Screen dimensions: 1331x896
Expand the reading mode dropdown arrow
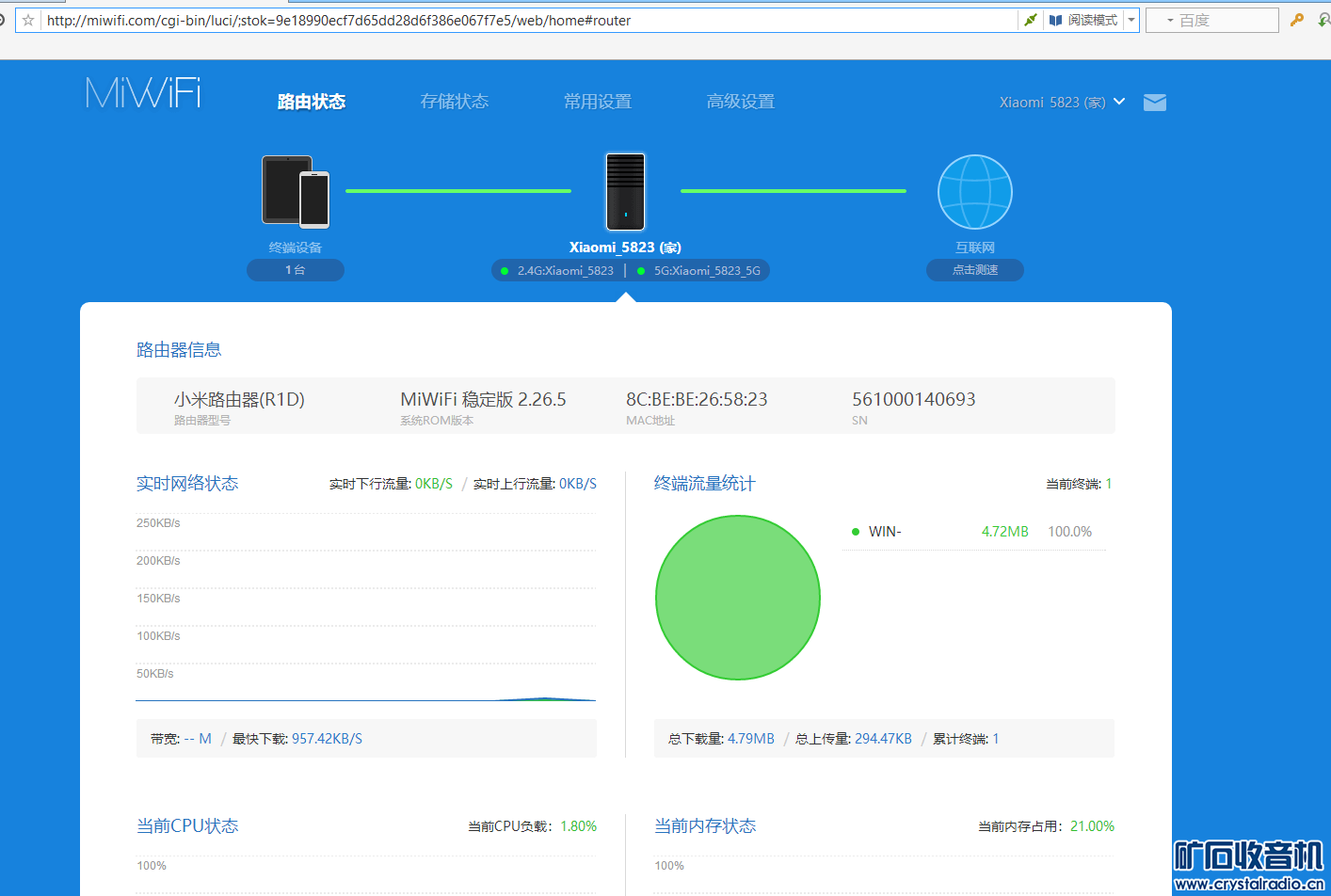[1131, 20]
